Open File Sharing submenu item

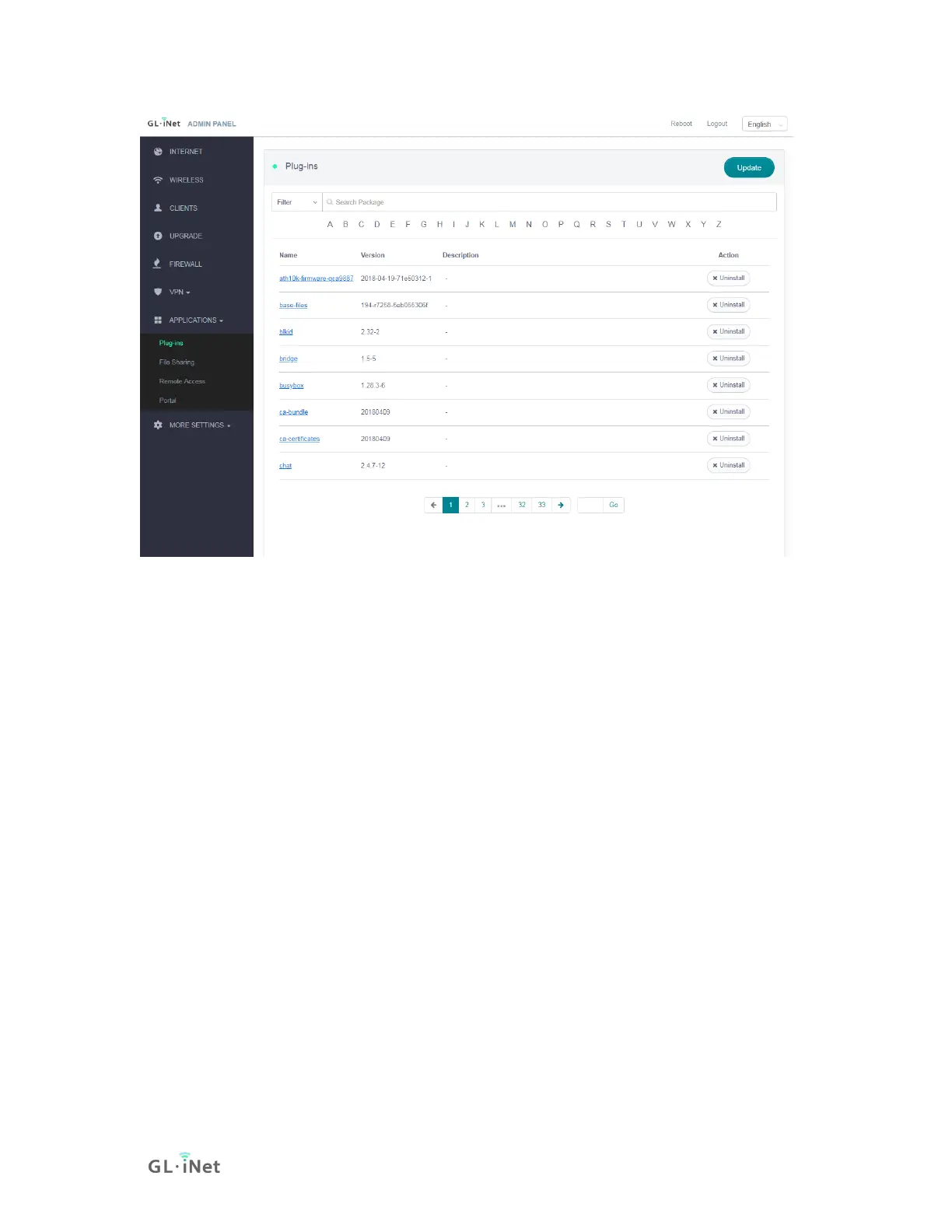click(177, 362)
